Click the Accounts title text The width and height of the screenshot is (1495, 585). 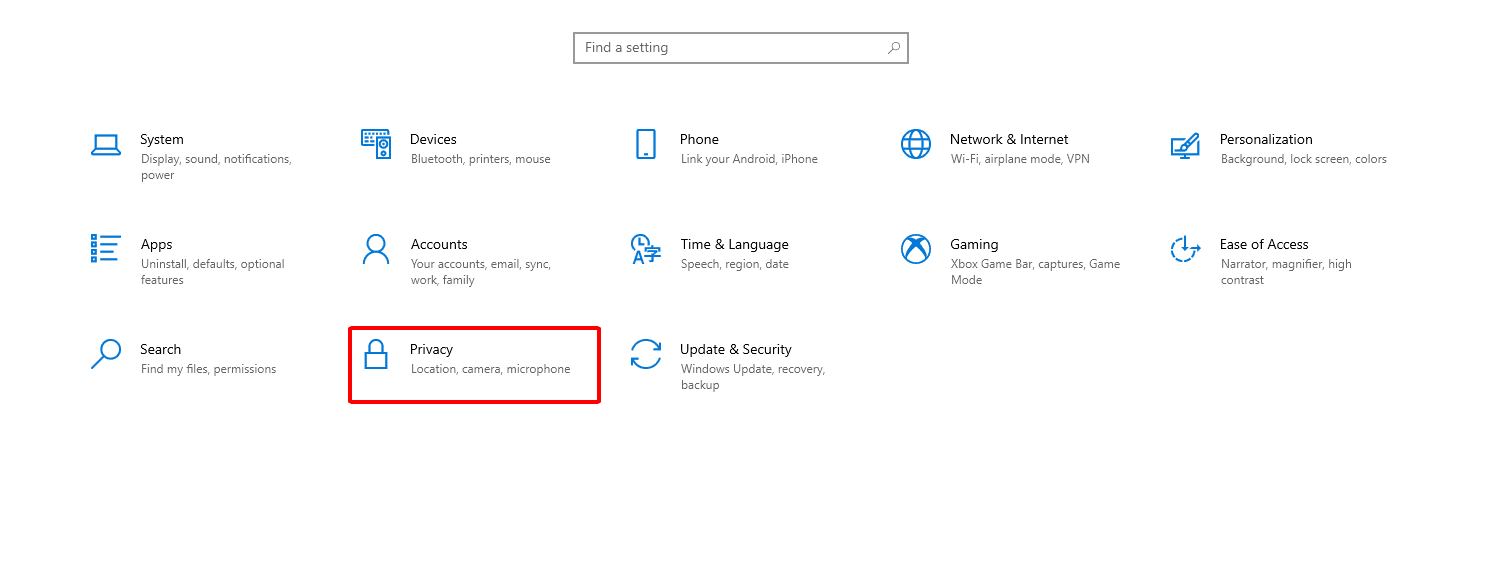[x=439, y=244]
